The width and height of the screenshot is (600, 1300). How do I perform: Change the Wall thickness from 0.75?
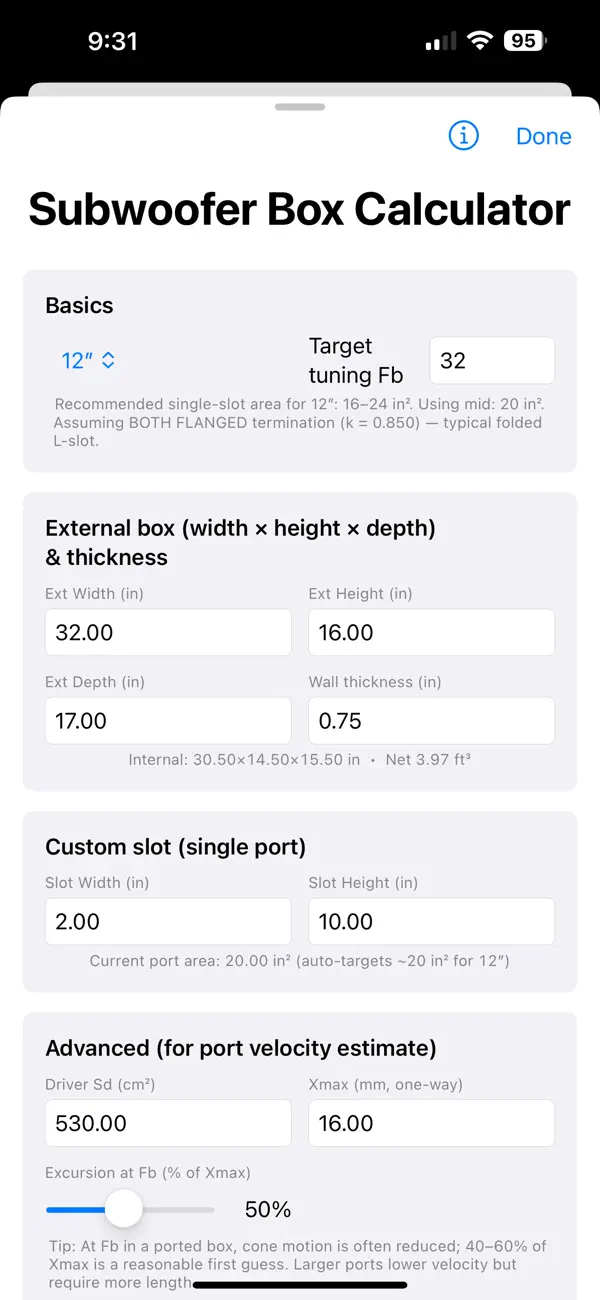431,720
